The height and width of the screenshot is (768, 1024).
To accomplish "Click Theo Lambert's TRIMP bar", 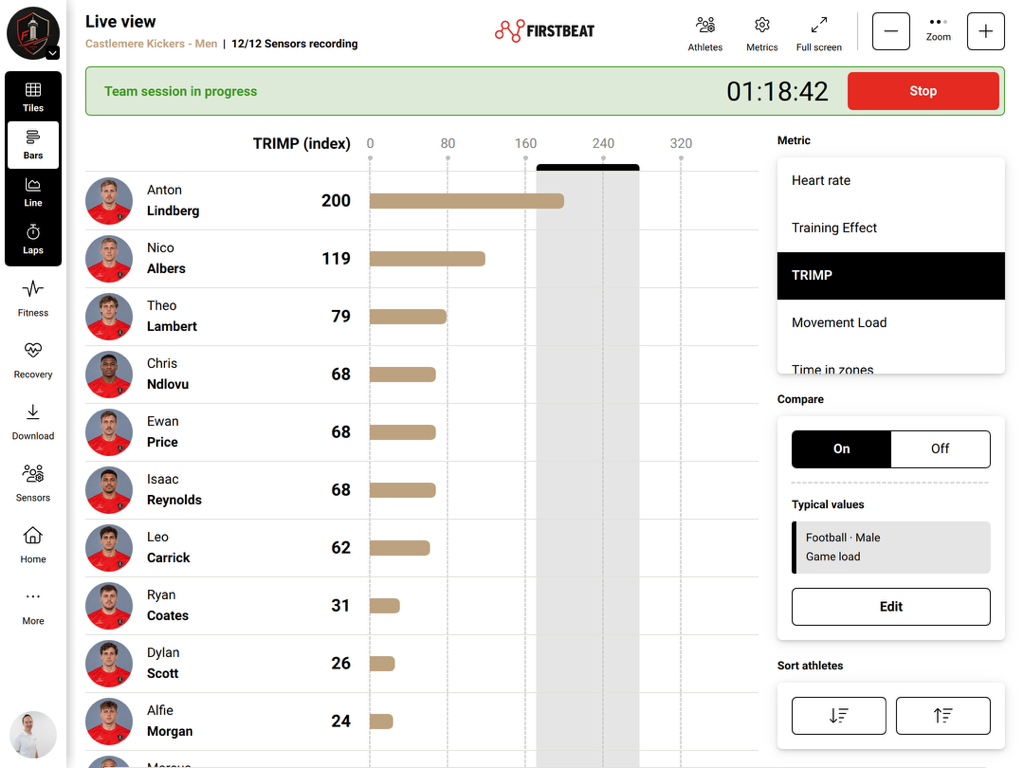I will pos(408,317).
